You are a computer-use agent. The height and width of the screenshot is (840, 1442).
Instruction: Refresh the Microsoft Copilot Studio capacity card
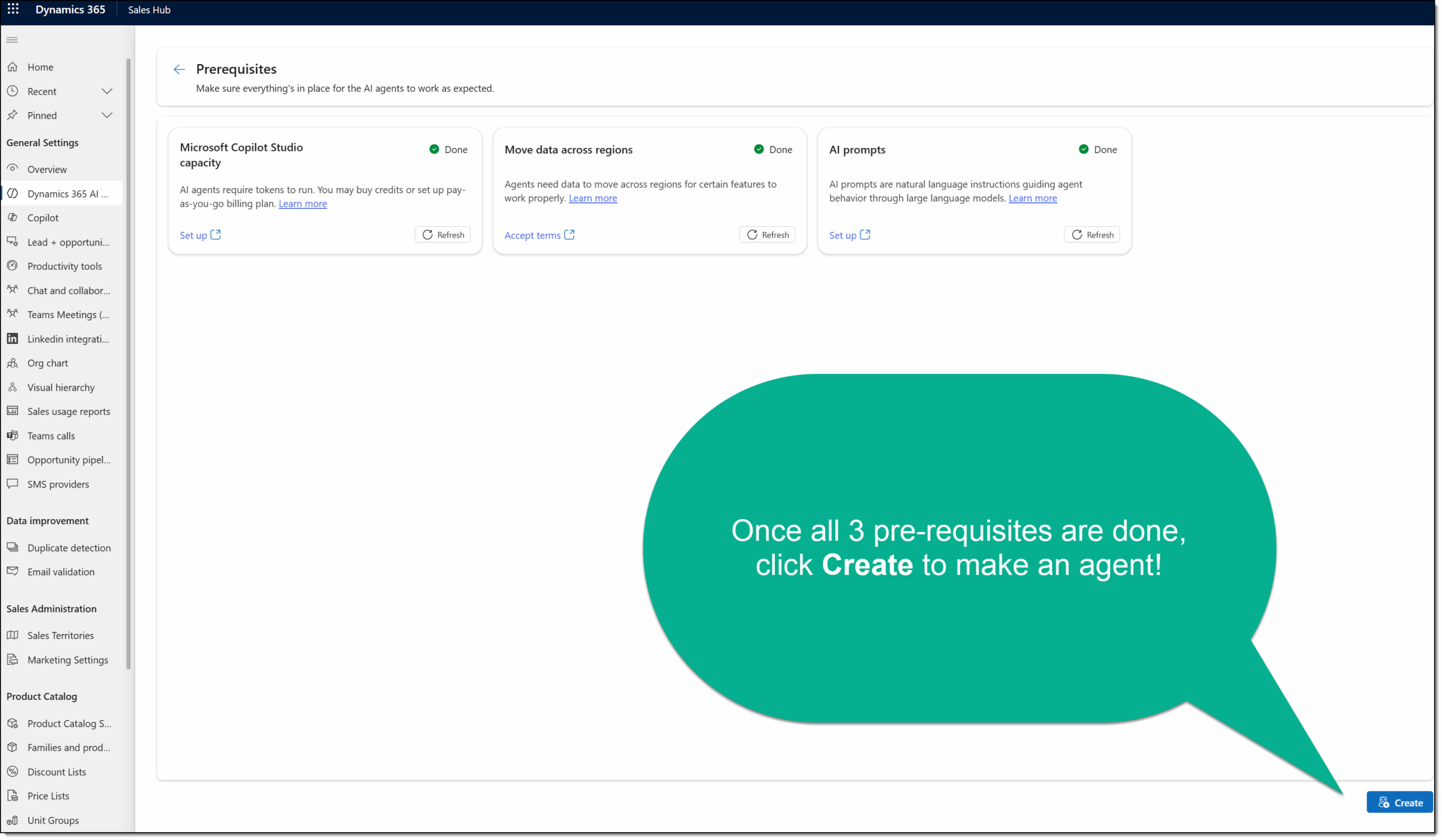pyautogui.click(x=442, y=234)
